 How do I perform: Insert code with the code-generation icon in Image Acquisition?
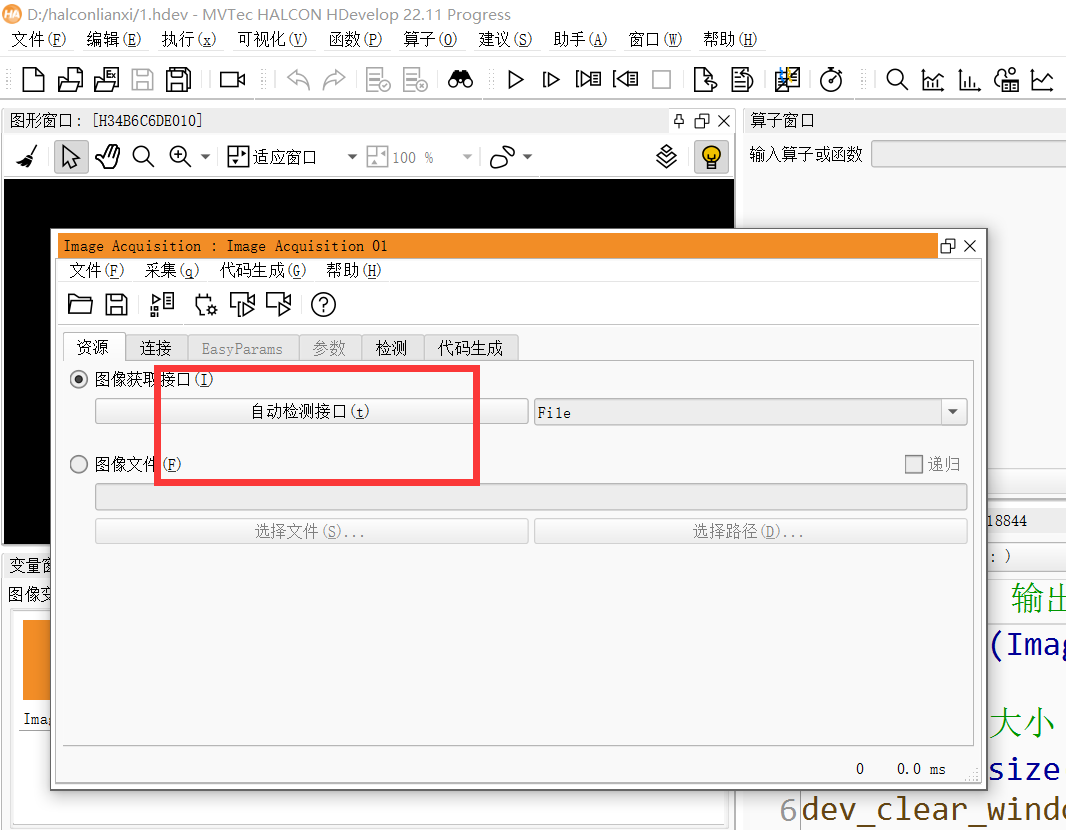(162, 304)
